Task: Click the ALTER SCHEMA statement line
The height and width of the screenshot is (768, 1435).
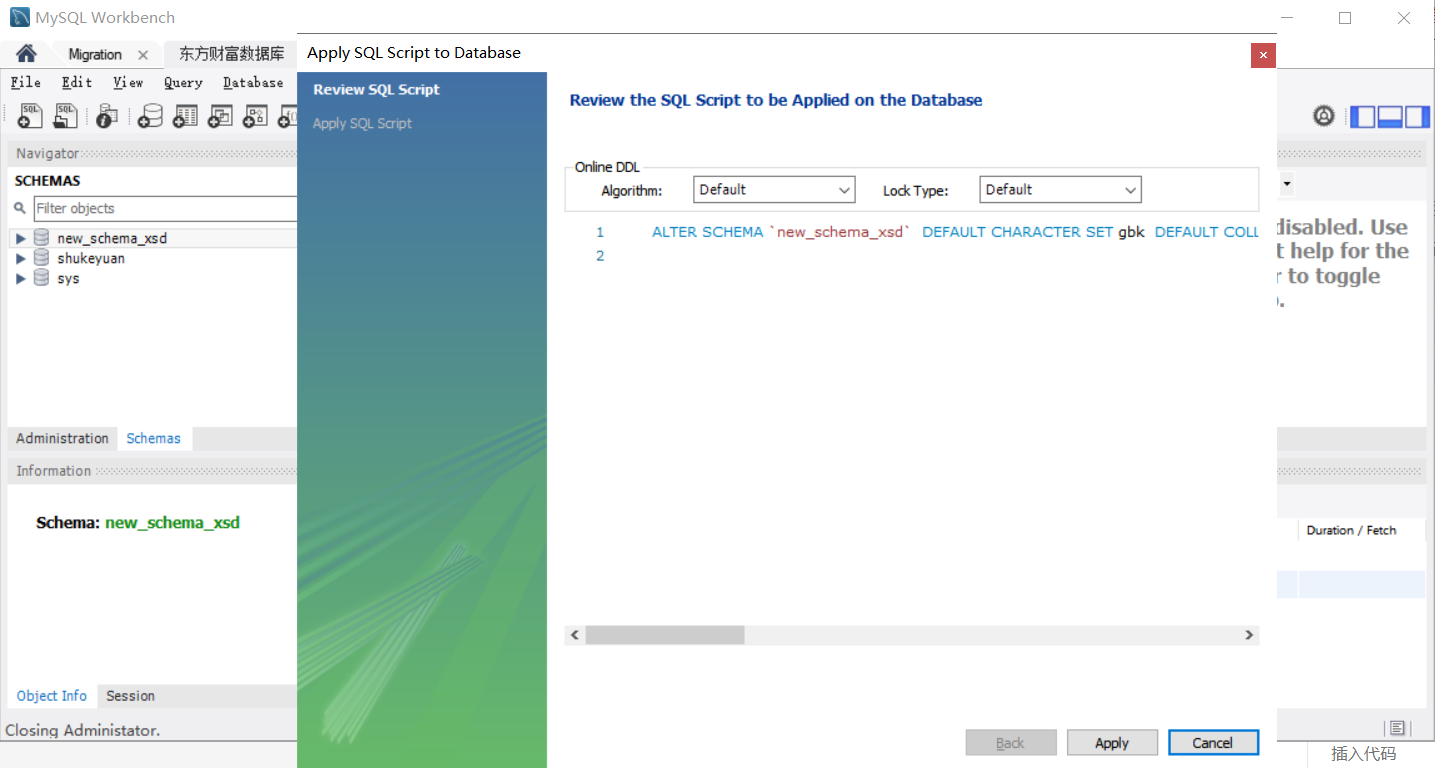Action: 955,231
